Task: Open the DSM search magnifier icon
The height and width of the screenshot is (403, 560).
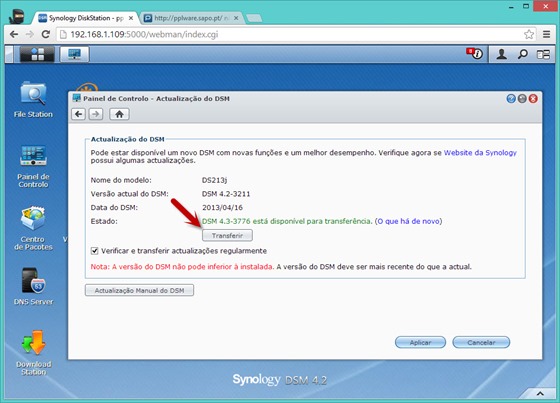Action: click(522, 54)
